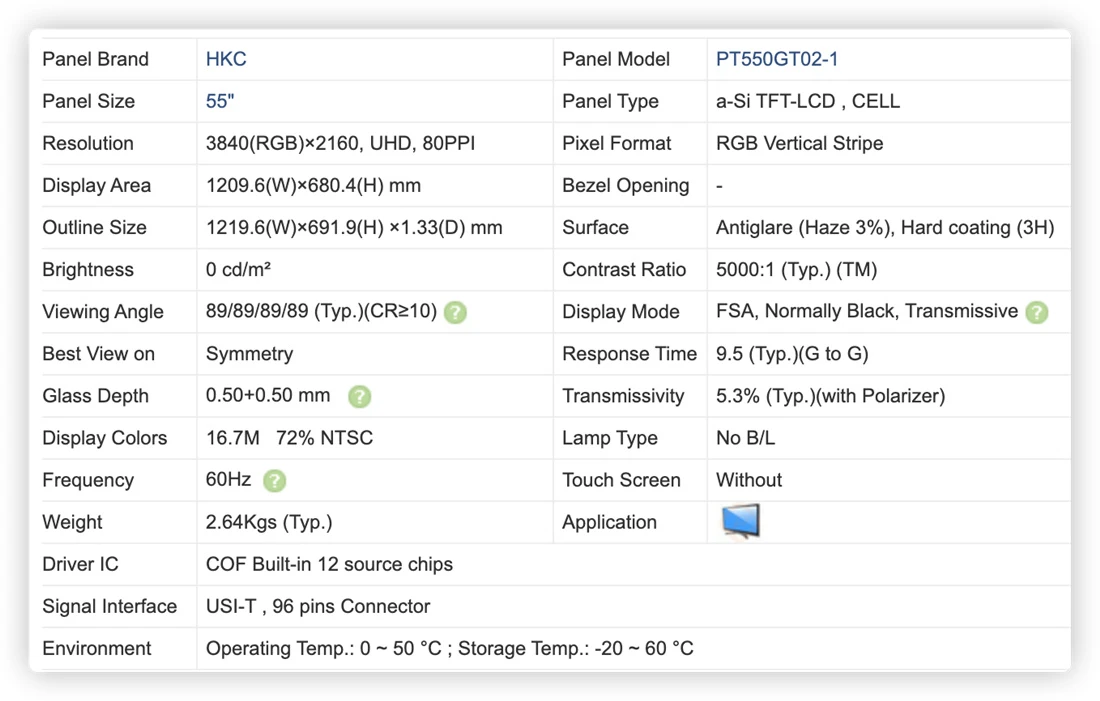Open the PT550GT02-1 panel model link

777,59
